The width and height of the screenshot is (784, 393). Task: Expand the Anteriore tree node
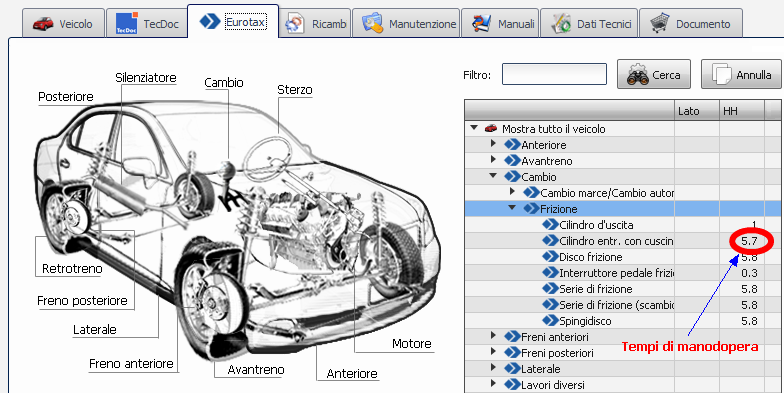click(493, 144)
